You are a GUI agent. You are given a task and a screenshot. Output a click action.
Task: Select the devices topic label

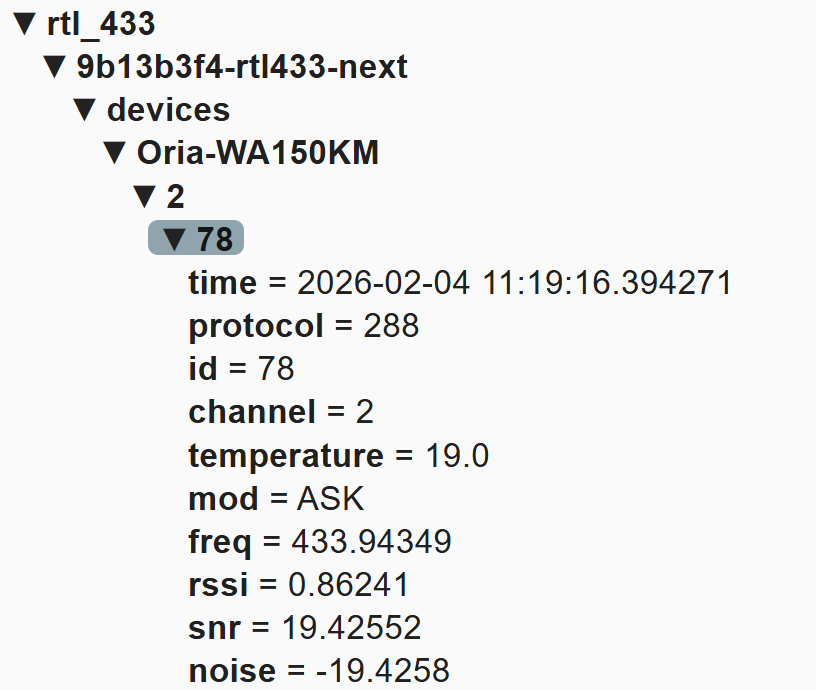point(168,110)
